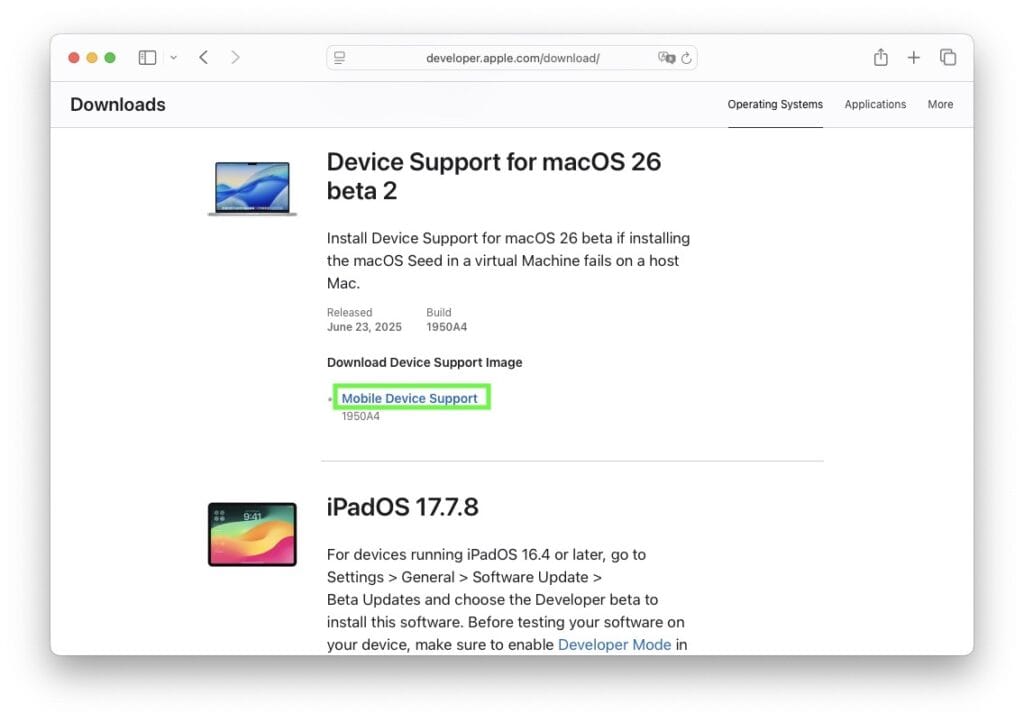
Task: Click the Downloads page heading
Action: pos(118,104)
